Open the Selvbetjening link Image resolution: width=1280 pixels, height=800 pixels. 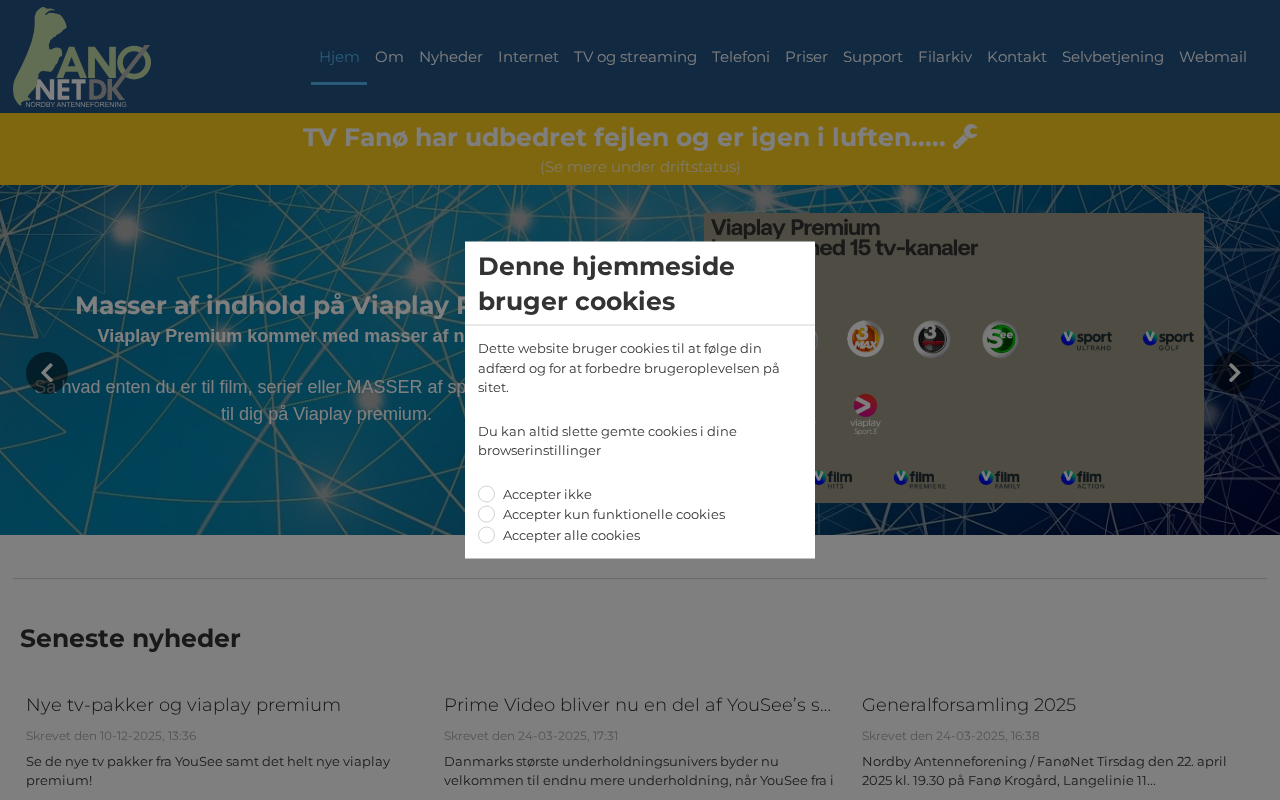(1113, 57)
